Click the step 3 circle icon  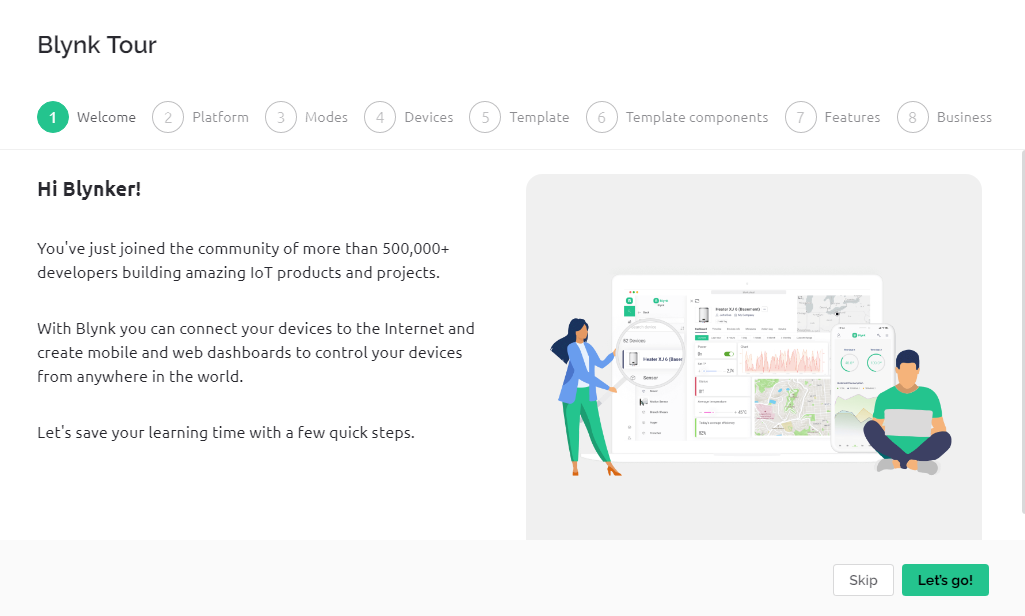(281, 117)
